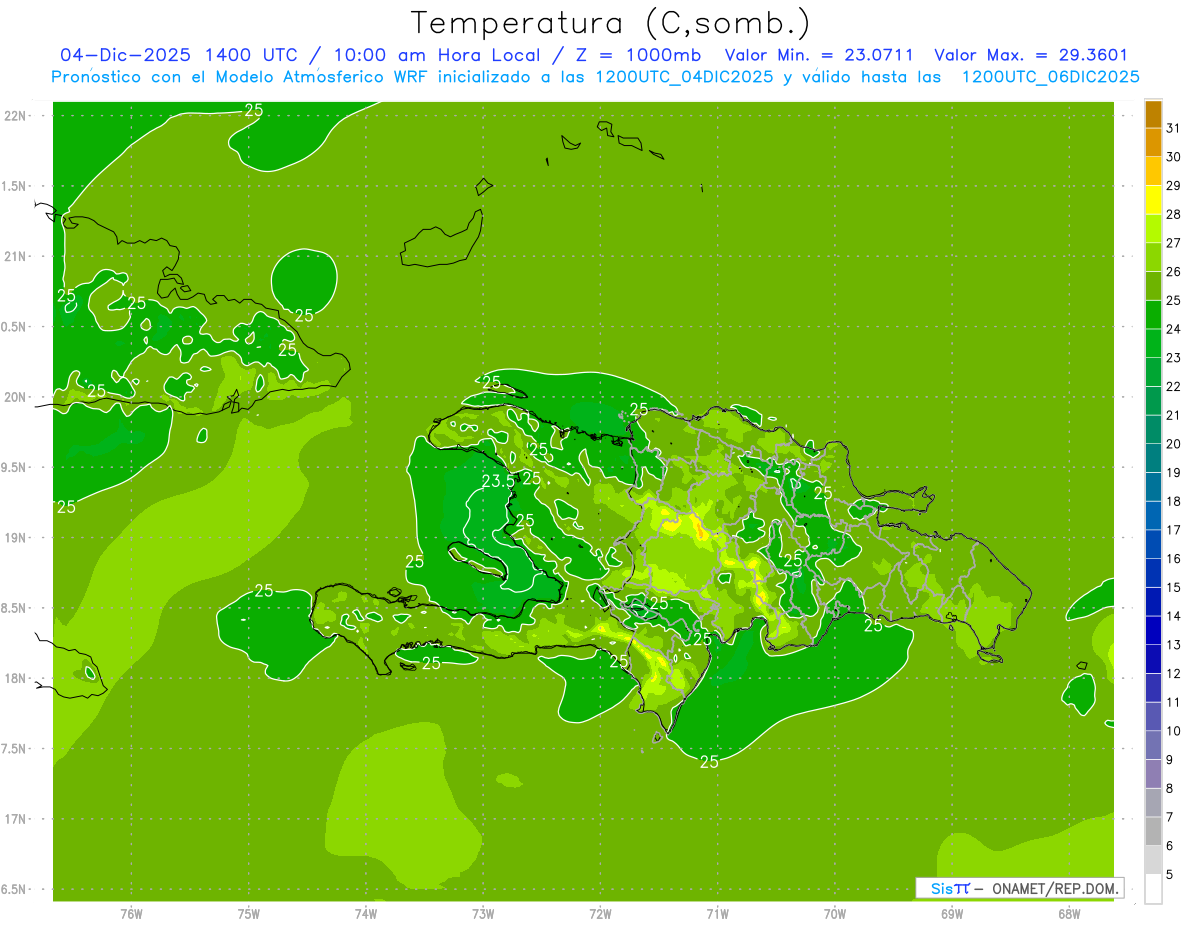Click the '75W' longitude axis label
Screen dimensions: 1200x927
click(249, 913)
